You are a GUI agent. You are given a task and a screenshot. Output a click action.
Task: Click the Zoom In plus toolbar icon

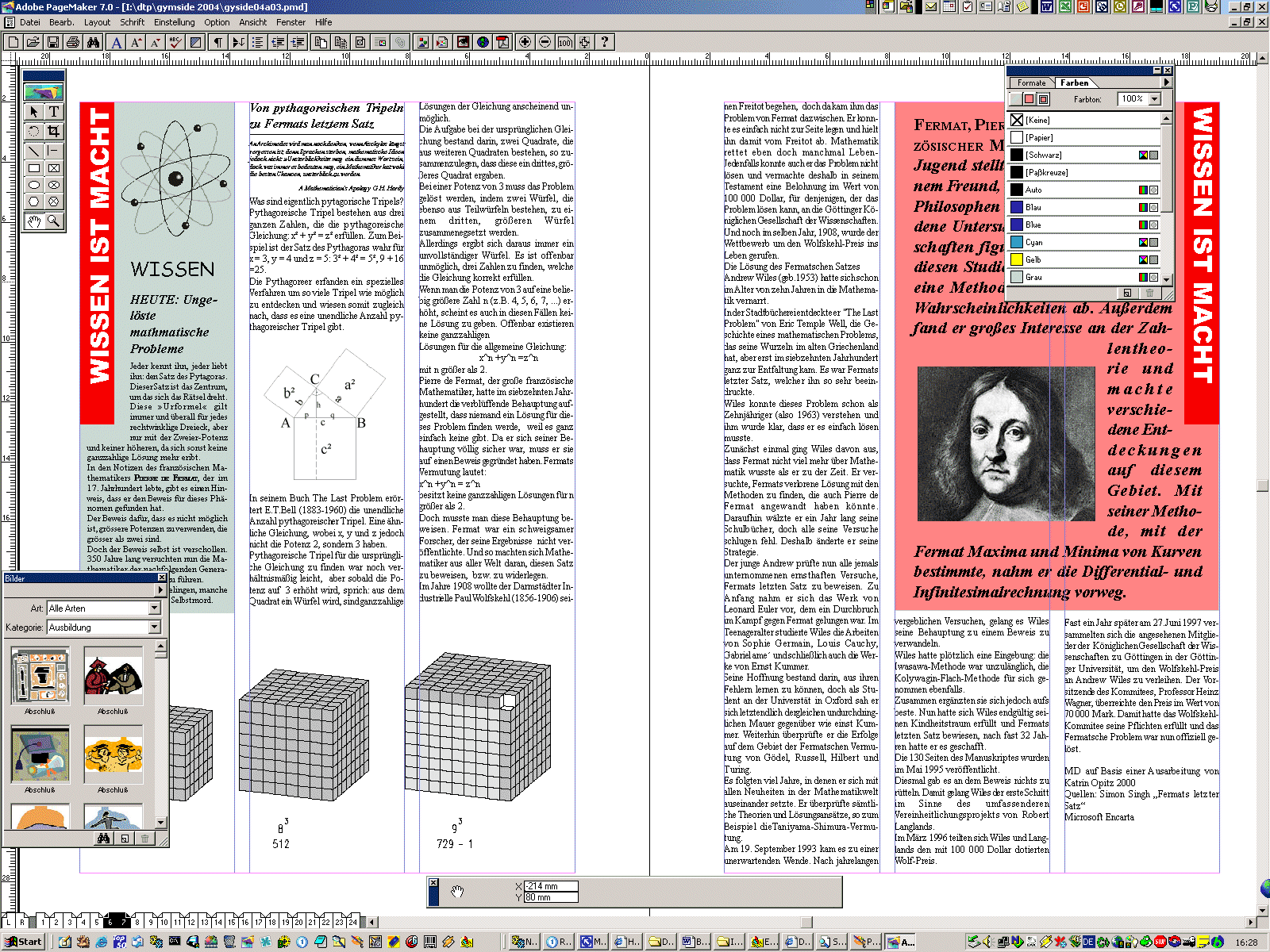pos(525,42)
